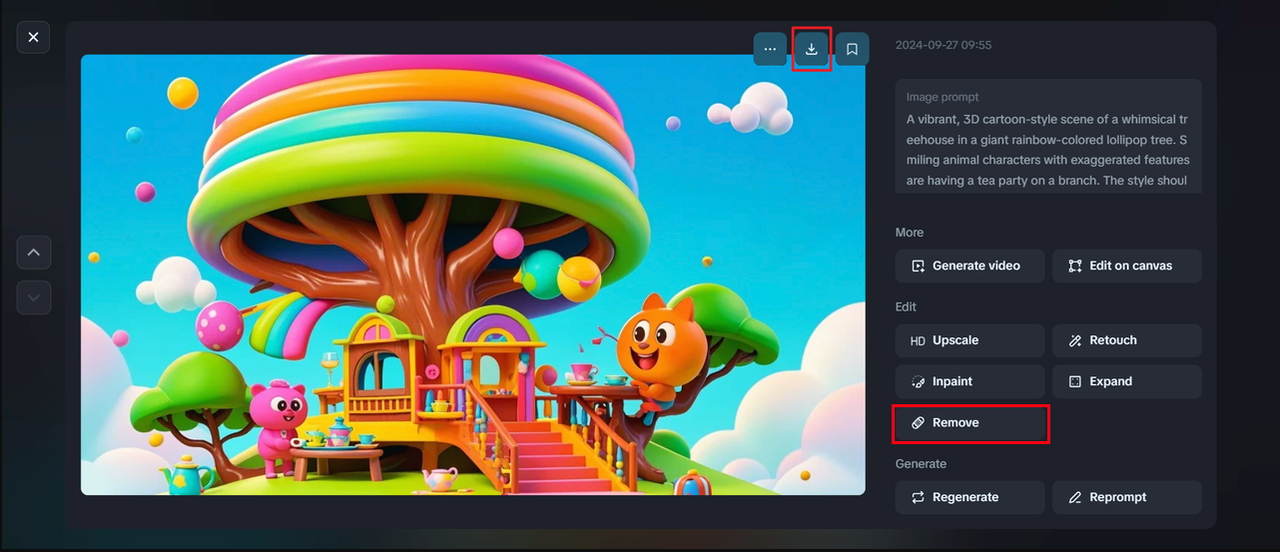Regenerate the image
Viewport: 1280px width, 552px height.
click(970, 497)
